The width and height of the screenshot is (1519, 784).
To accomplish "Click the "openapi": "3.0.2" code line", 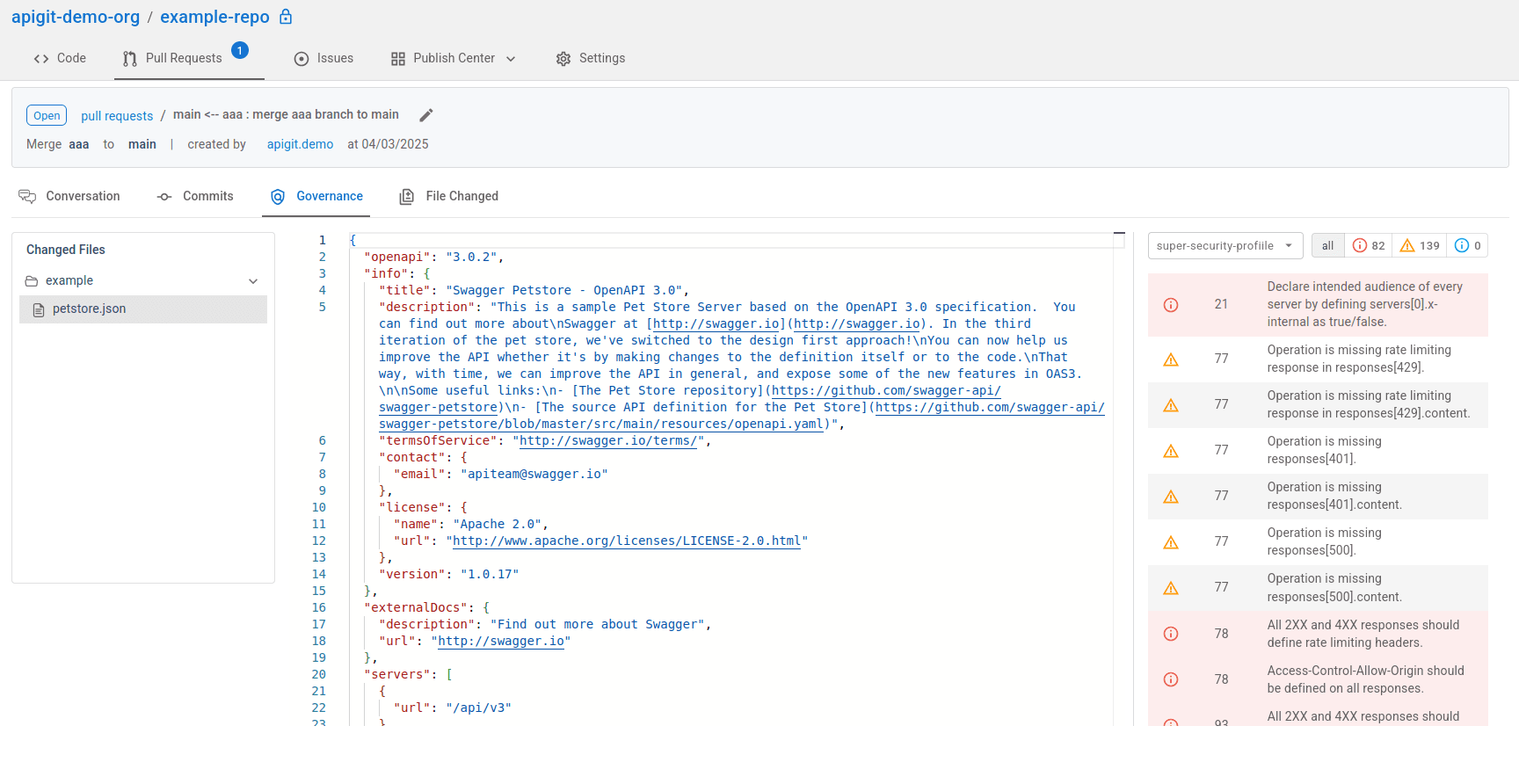I will pyautogui.click(x=433, y=257).
